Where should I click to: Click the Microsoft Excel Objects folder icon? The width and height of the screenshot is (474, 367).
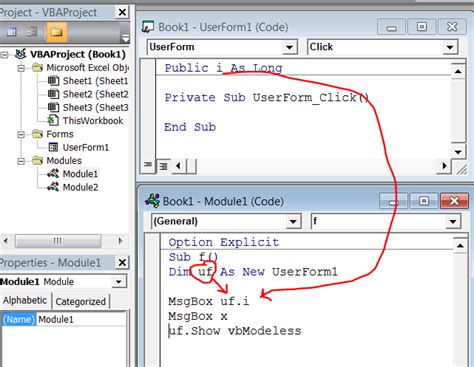coord(37,68)
